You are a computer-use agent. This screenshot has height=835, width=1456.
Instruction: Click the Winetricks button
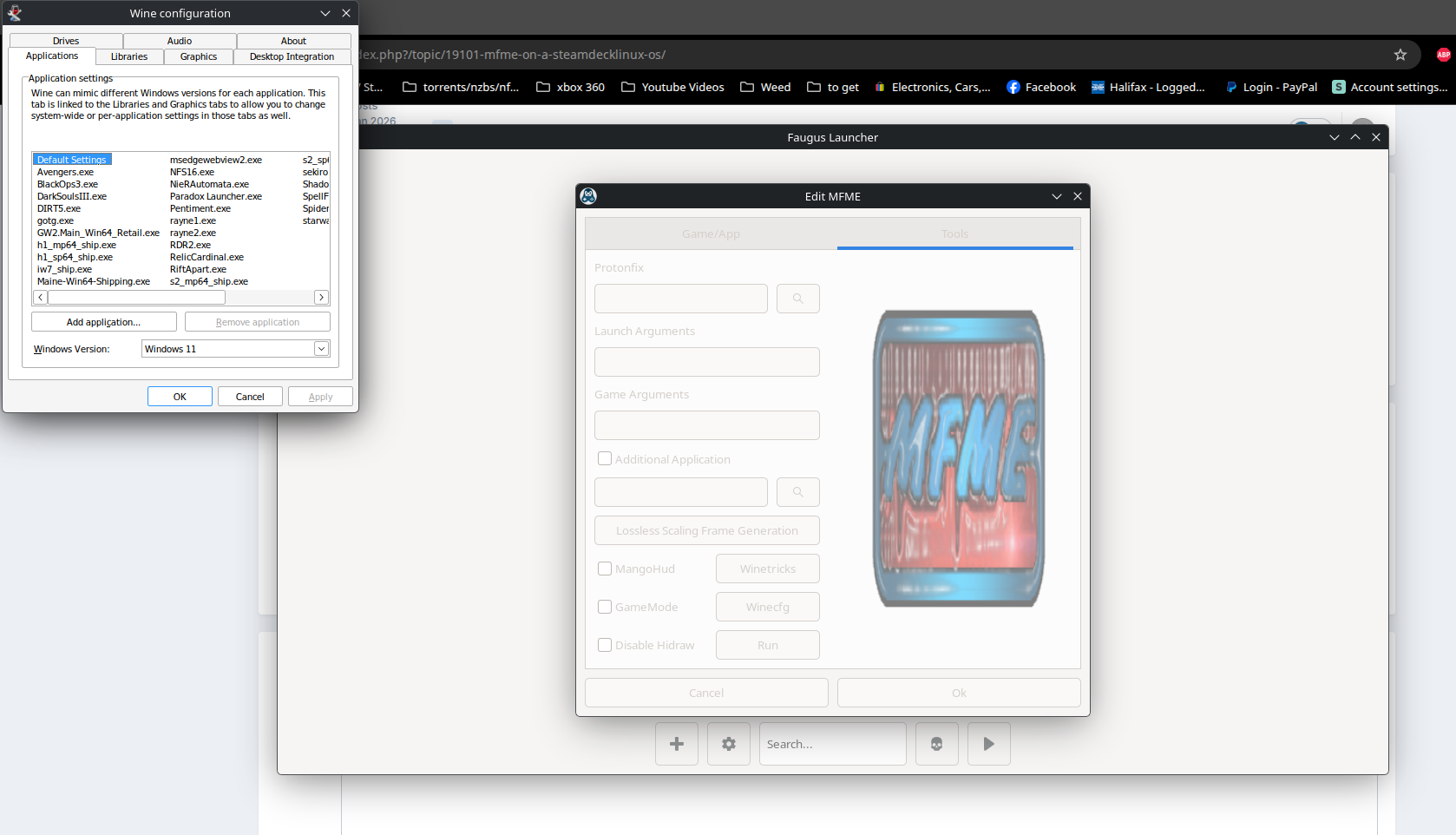[x=768, y=569]
